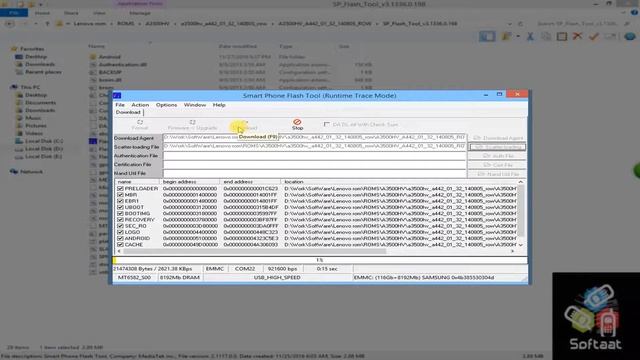This screenshot has height=360, width=640.
Task: Uncheck the LOGO partition checkbox
Action: pos(120,232)
